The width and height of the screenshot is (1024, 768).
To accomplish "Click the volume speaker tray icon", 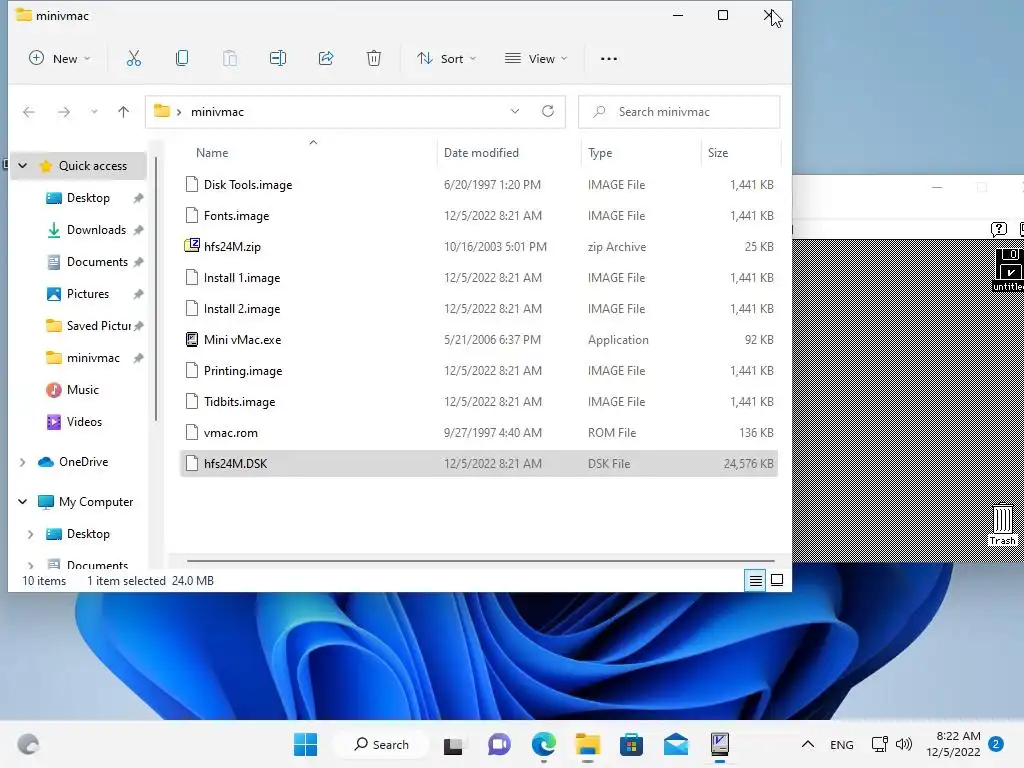I will click(904, 744).
